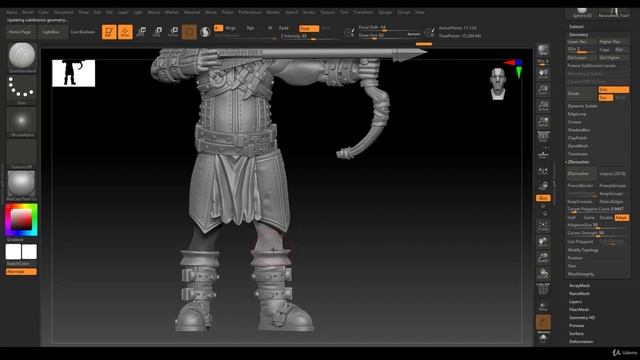
Task: Expand the Subtool palette section
Action: click(576, 27)
